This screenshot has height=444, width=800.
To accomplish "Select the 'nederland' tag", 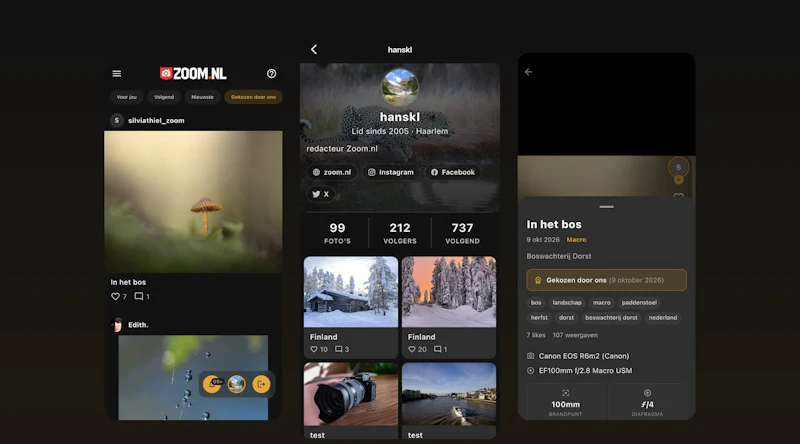I will point(663,317).
